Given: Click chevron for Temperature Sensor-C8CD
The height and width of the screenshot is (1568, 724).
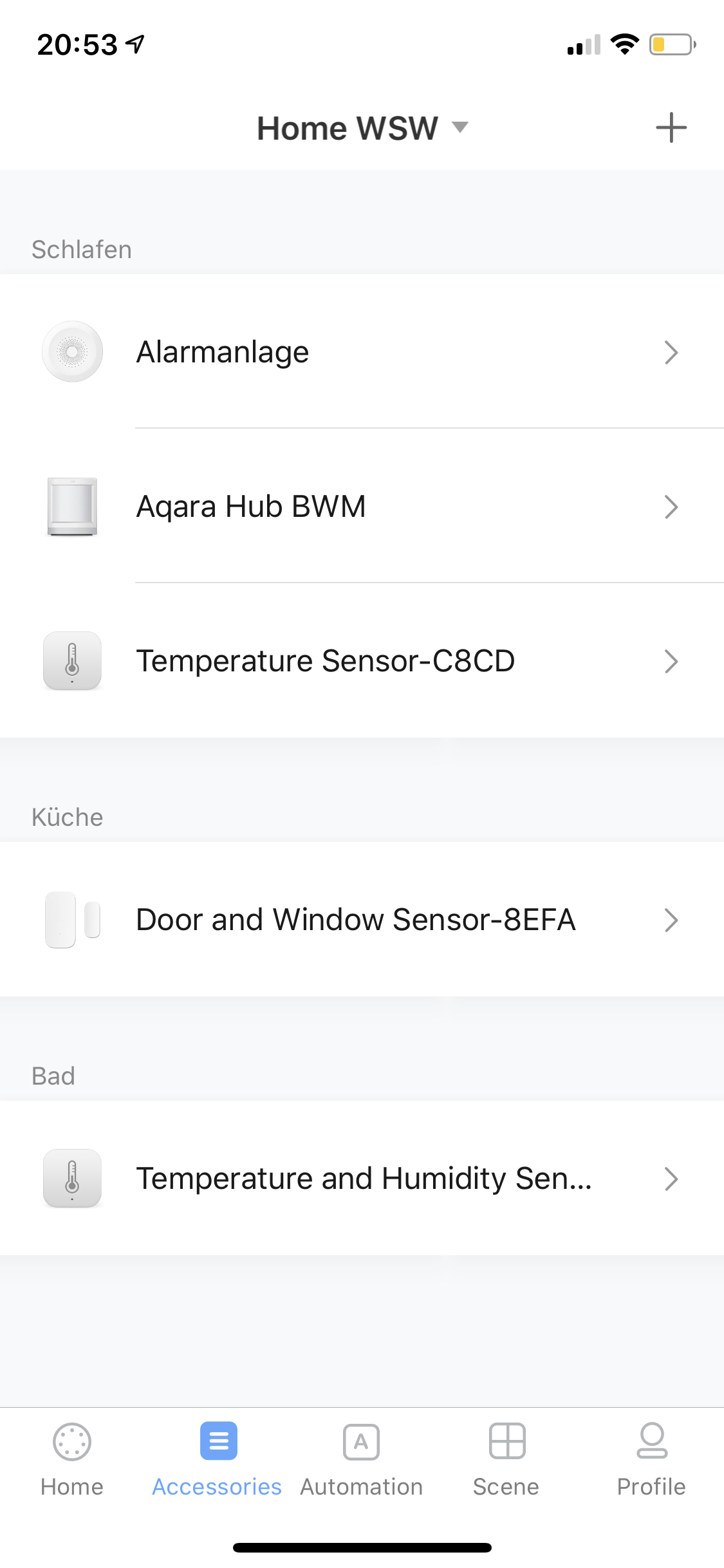Looking at the screenshot, I should pyautogui.click(x=671, y=662).
